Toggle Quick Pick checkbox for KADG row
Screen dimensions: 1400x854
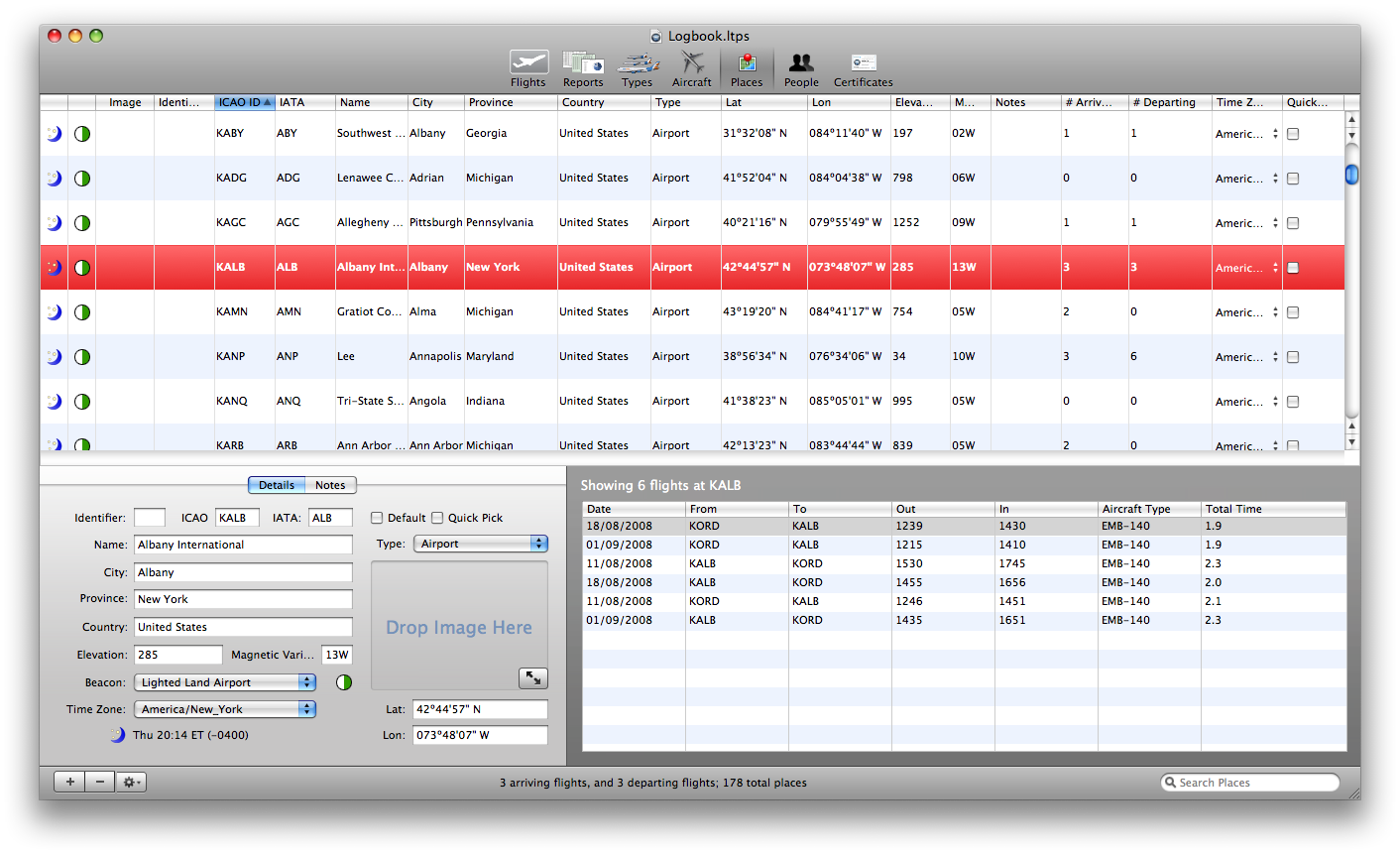click(x=1293, y=179)
